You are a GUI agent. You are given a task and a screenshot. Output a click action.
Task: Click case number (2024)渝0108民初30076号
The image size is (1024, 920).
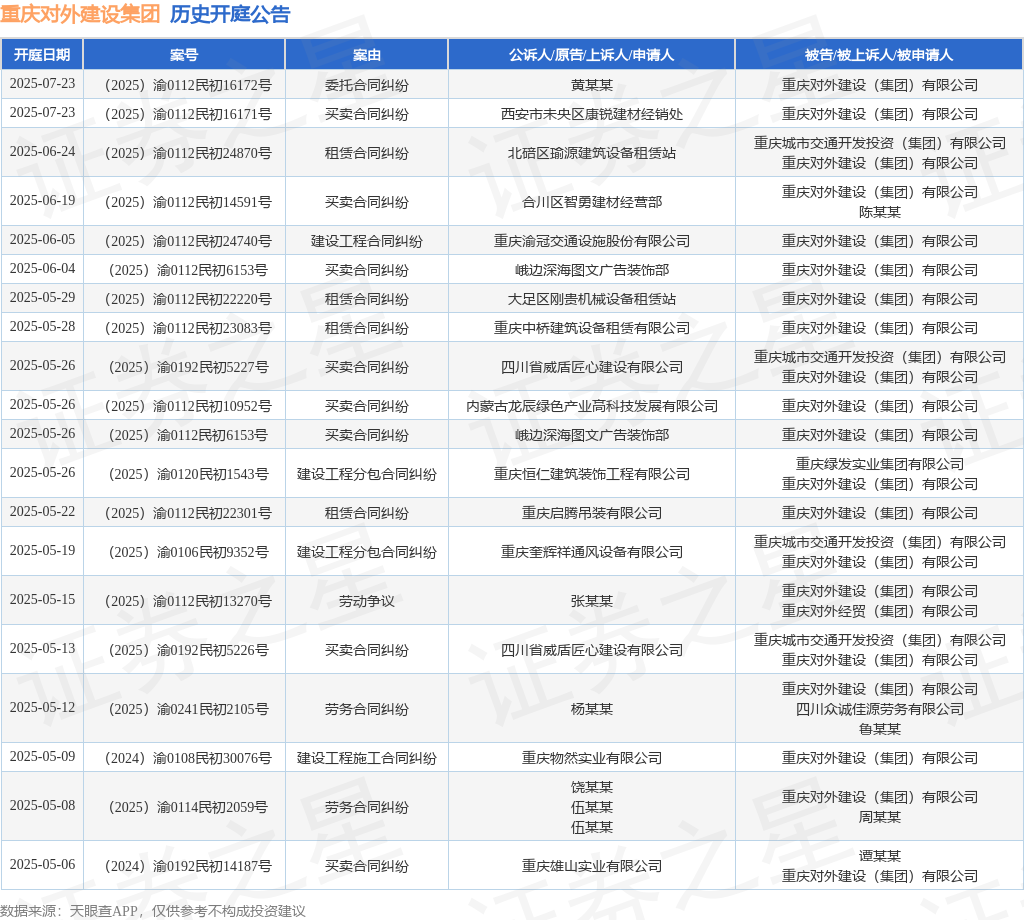coord(188,758)
